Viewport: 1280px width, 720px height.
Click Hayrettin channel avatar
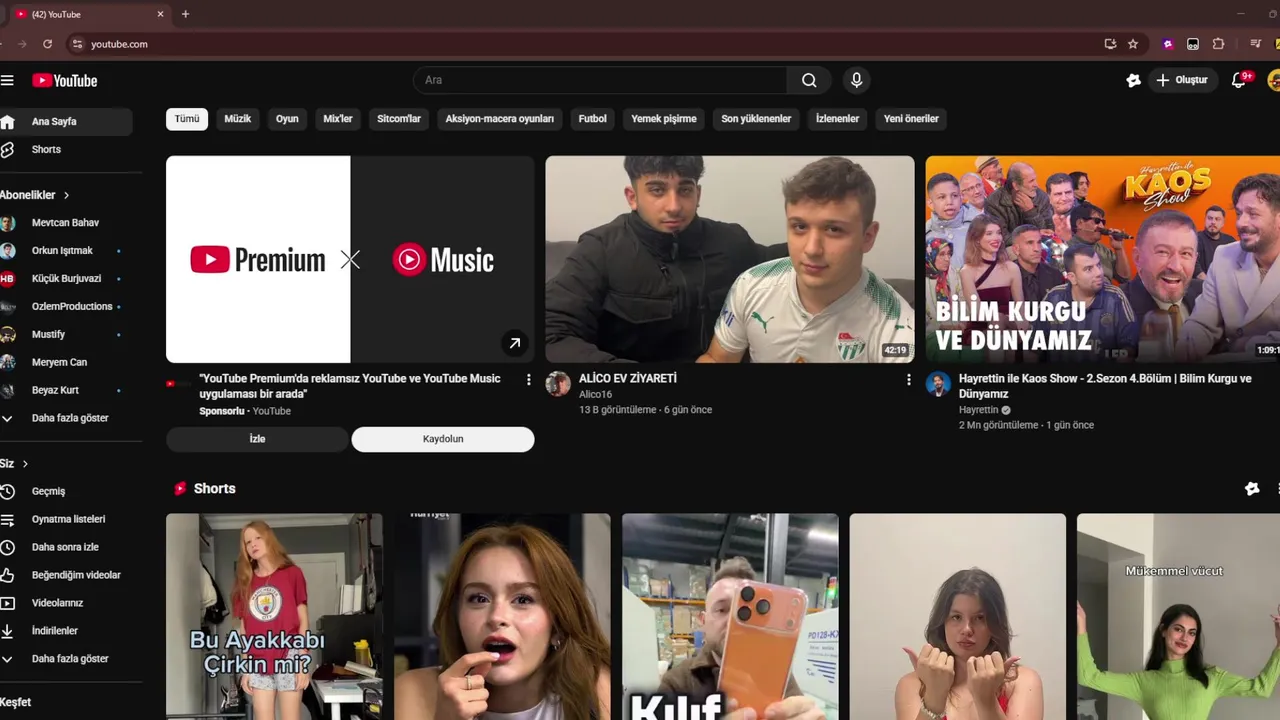tap(938, 384)
